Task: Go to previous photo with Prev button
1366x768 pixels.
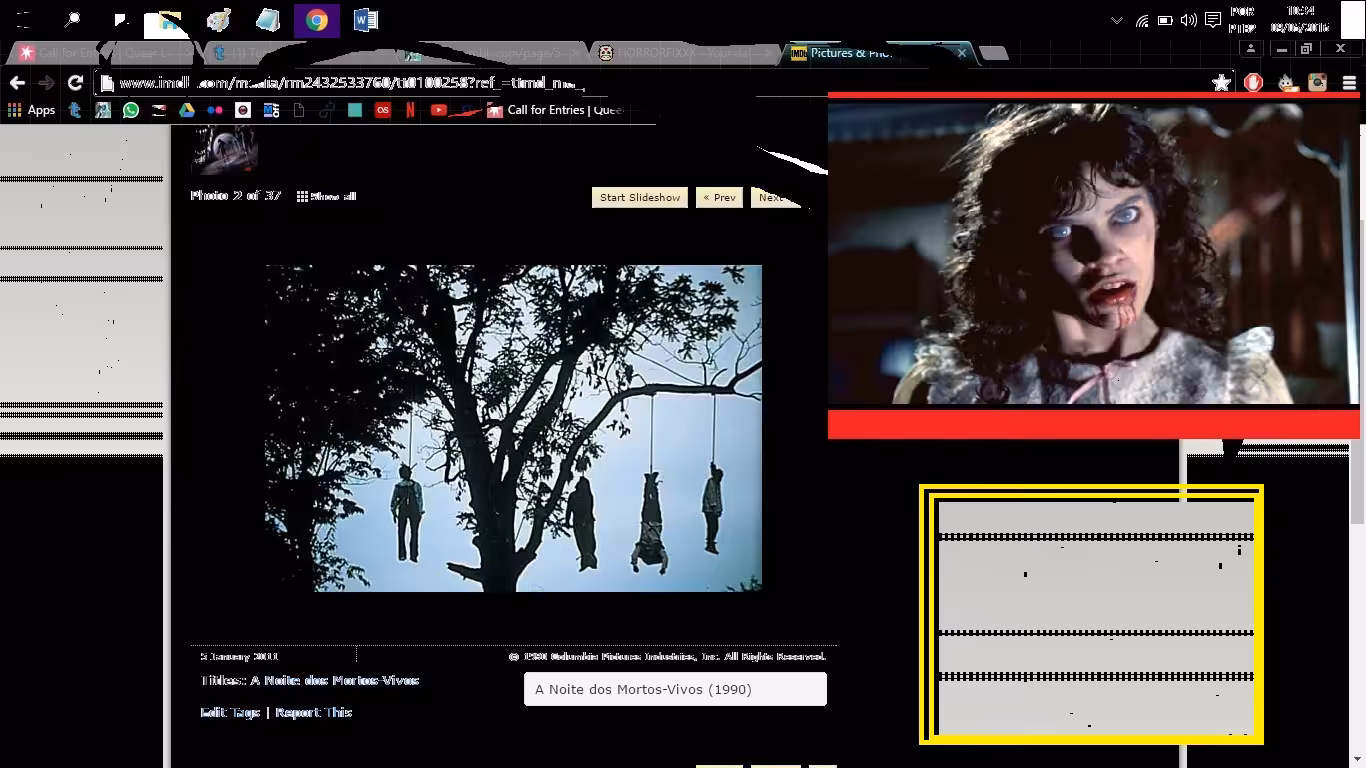Action: point(719,197)
